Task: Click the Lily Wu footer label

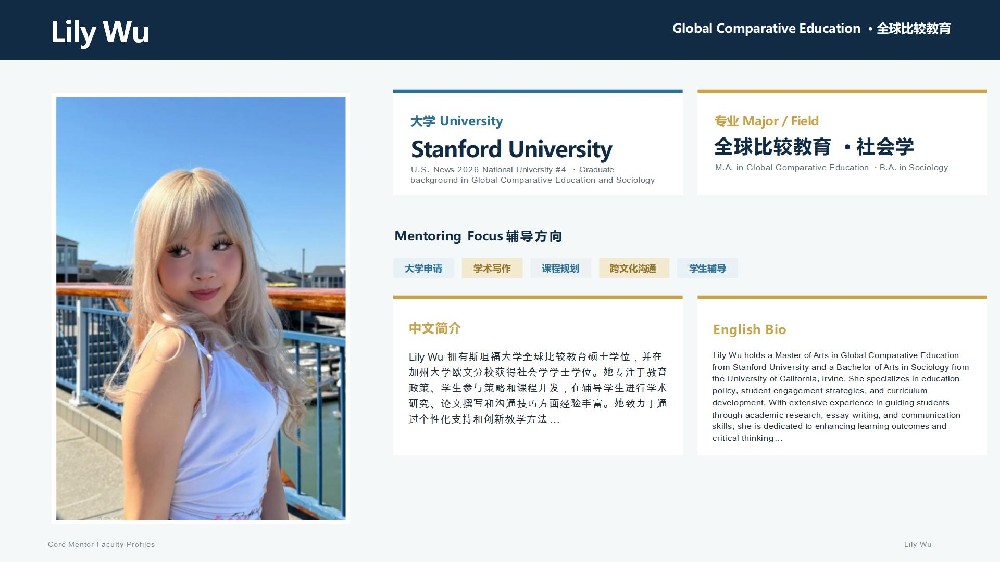Action: [918, 545]
